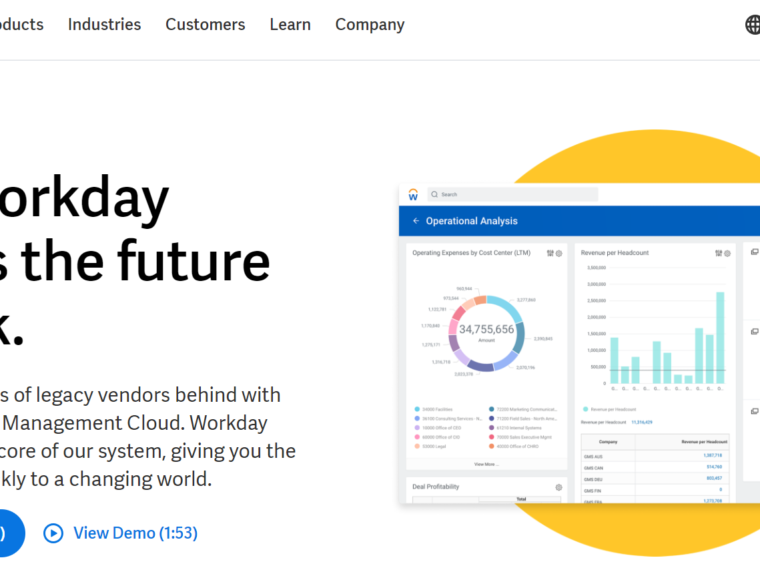Click the View More link under the legend
This screenshot has height=570, width=760.
tap(486, 464)
